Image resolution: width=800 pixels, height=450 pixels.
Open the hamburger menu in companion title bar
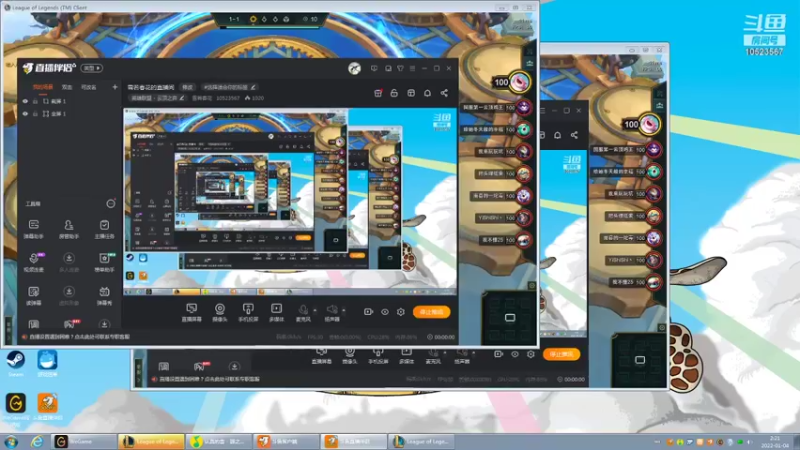pos(412,68)
